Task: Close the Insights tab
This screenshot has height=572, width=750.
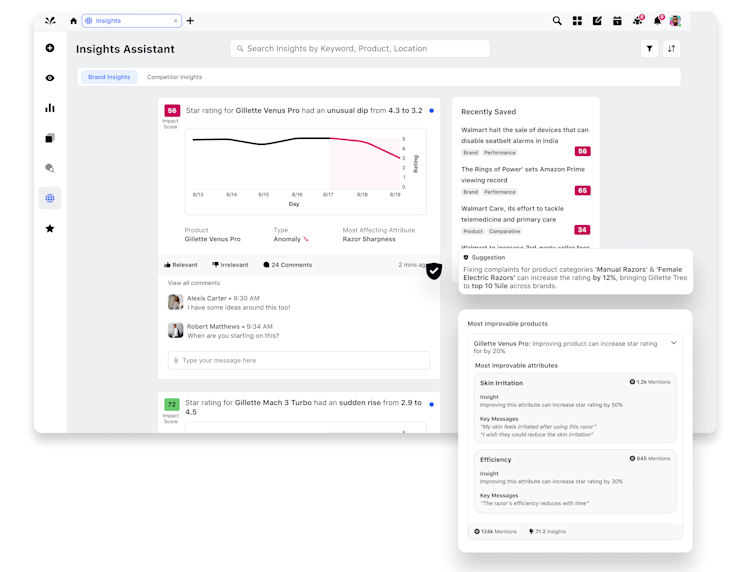Action: pyautogui.click(x=176, y=21)
